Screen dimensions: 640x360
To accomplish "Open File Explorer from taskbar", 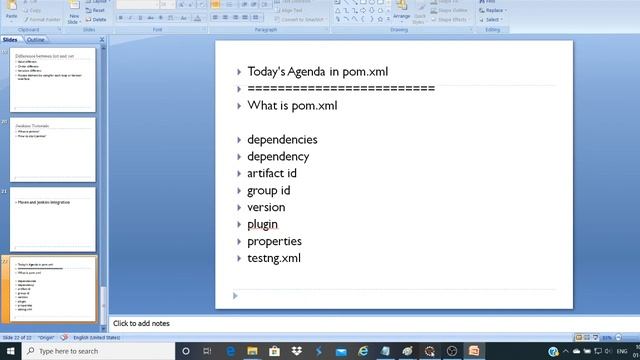I will [x=252, y=351].
